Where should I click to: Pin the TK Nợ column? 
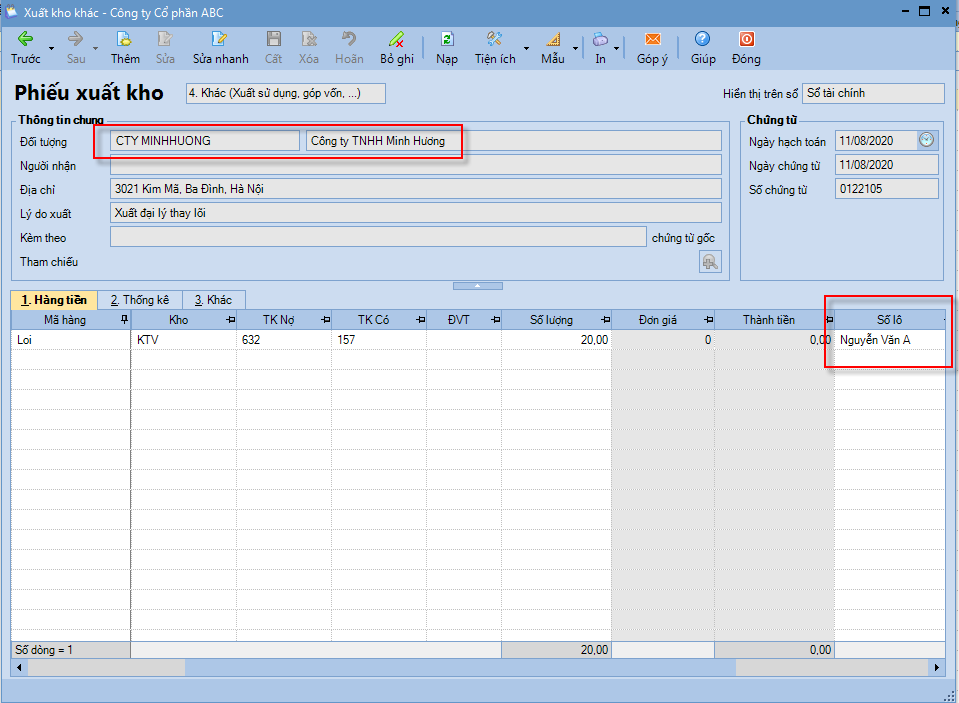pyautogui.click(x=325, y=319)
